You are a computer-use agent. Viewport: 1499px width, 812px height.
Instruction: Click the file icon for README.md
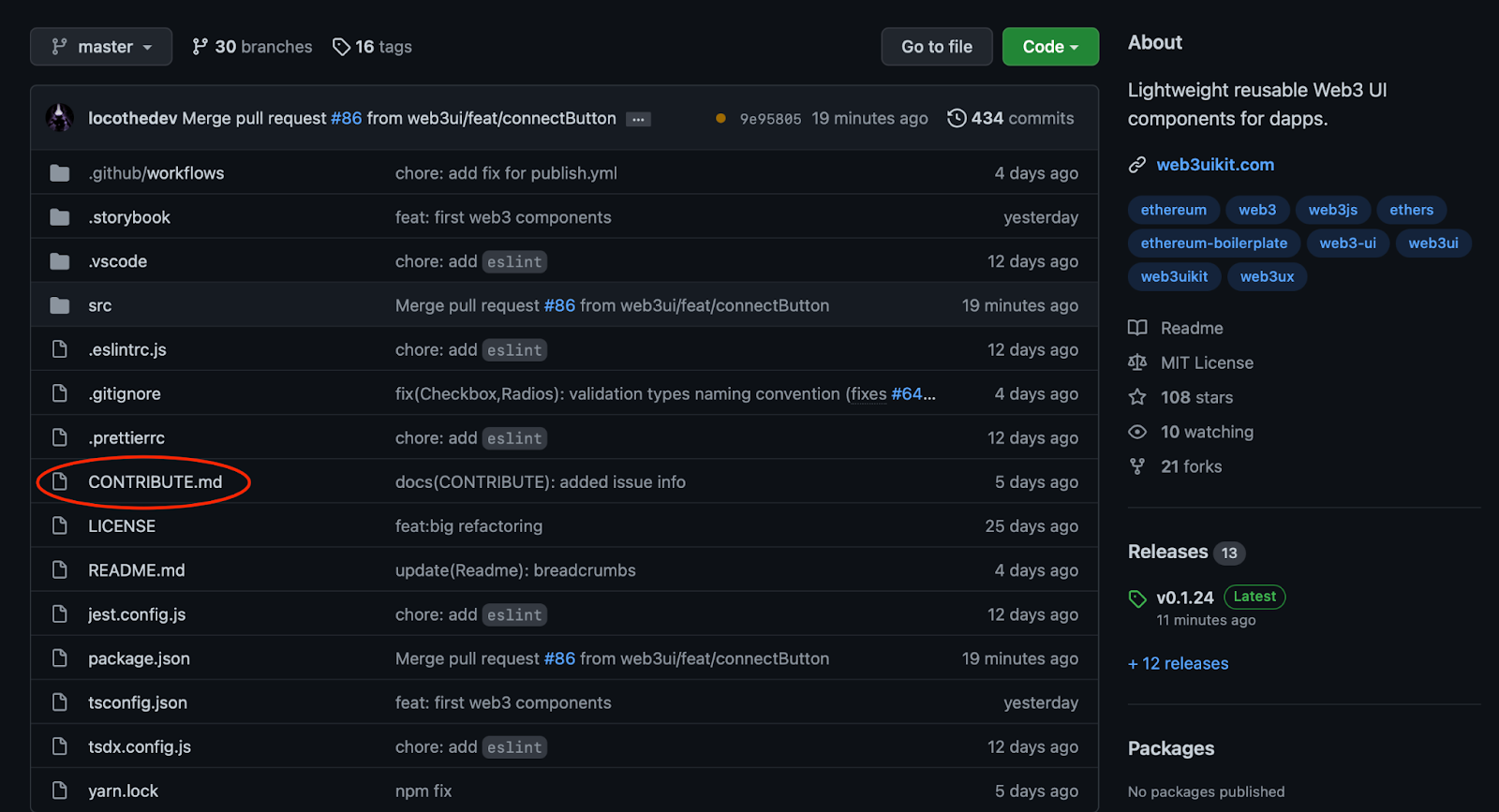point(60,569)
